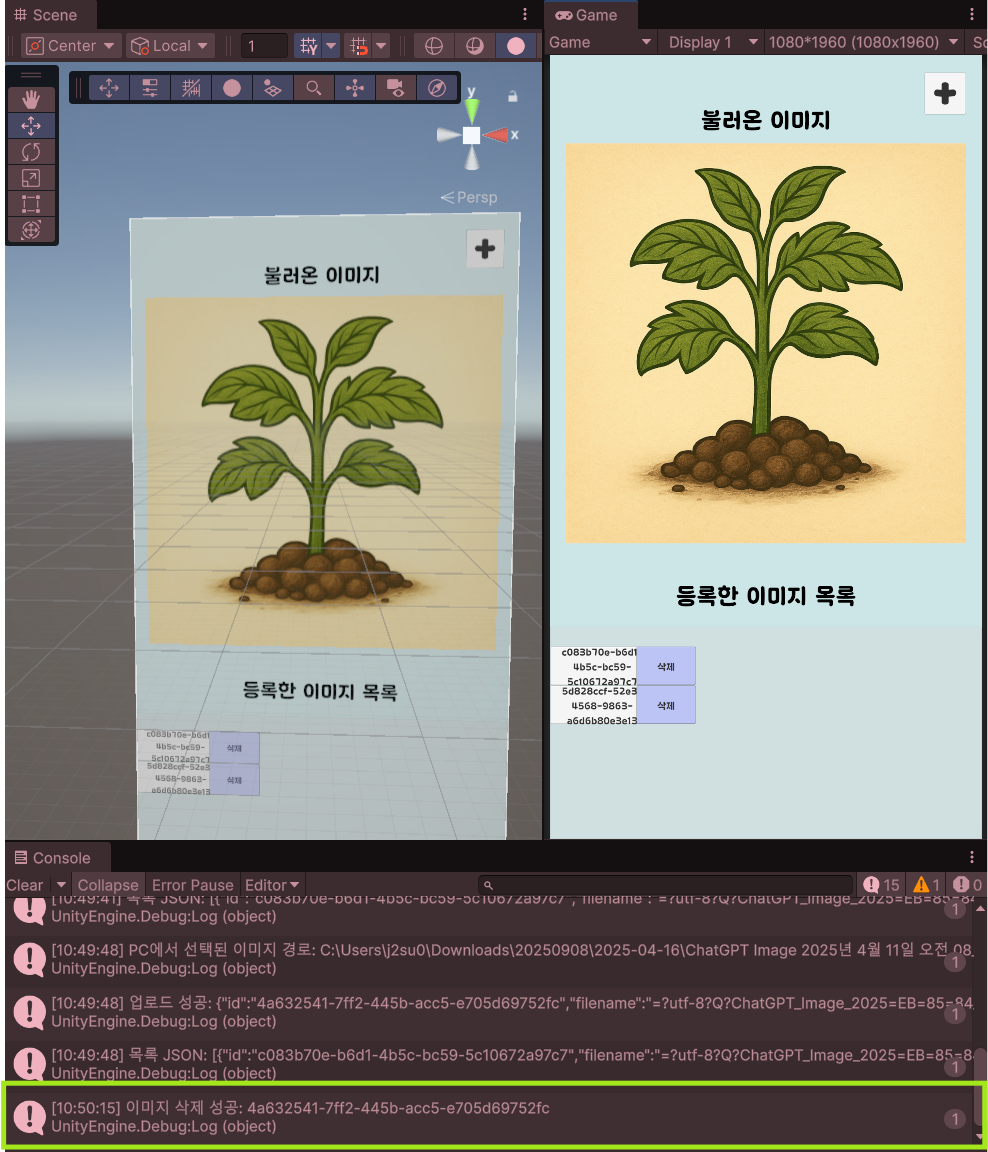Click the dot-over-grid overlay icon

click(273, 88)
